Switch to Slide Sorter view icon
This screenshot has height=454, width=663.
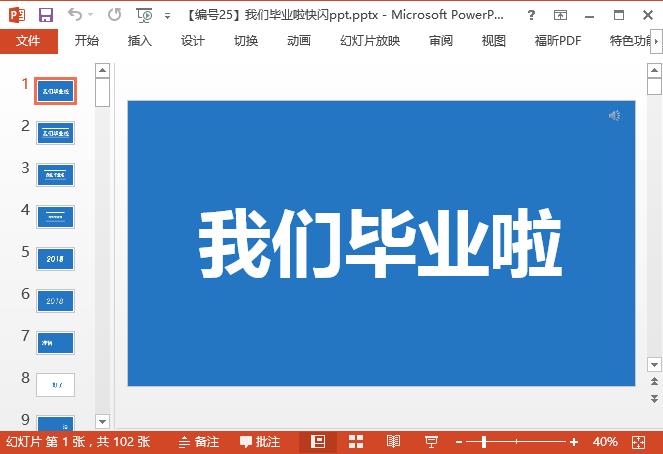[355, 441]
